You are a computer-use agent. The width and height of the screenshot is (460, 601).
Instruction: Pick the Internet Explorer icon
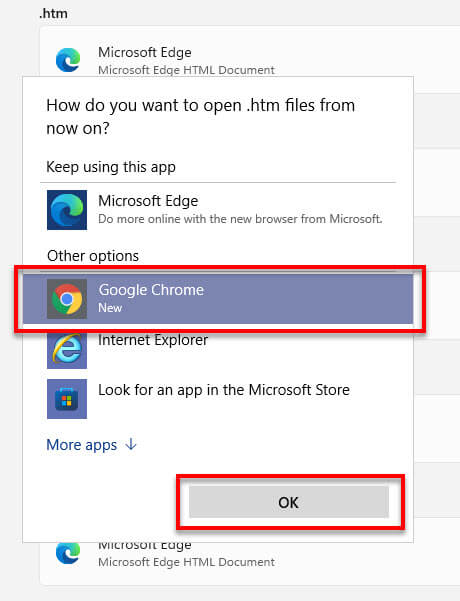[x=67, y=350]
